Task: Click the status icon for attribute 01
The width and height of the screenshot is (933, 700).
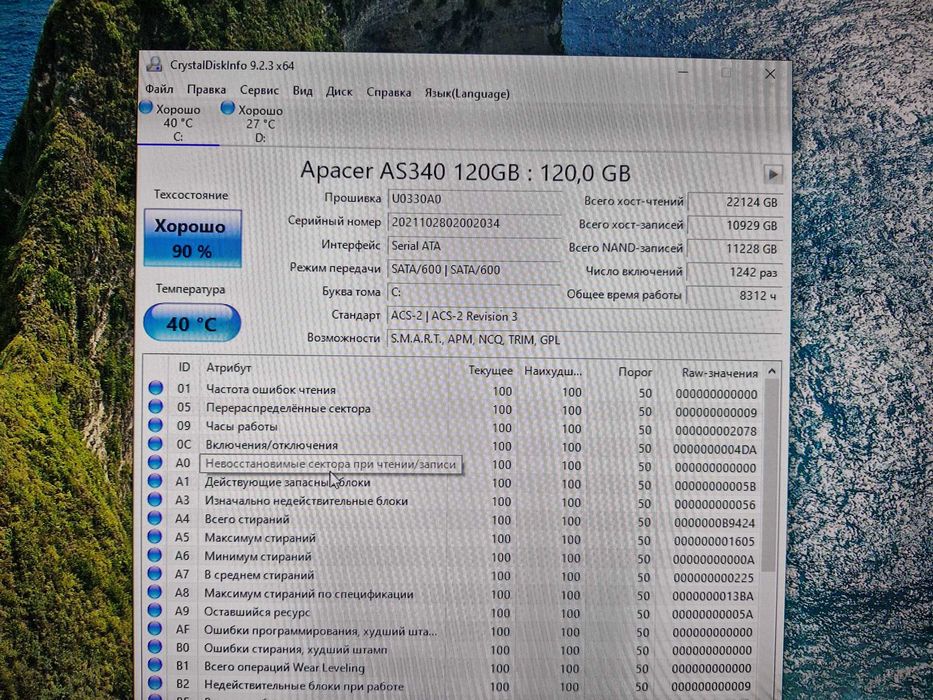Action: click(156, 388)
